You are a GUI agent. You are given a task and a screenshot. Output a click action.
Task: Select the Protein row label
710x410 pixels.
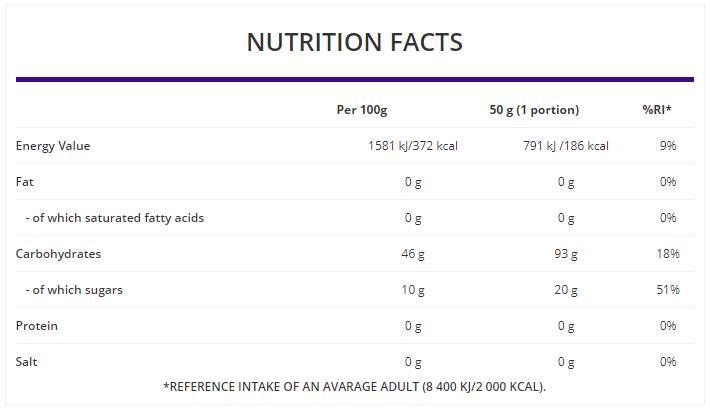click(x=37, y=326)
